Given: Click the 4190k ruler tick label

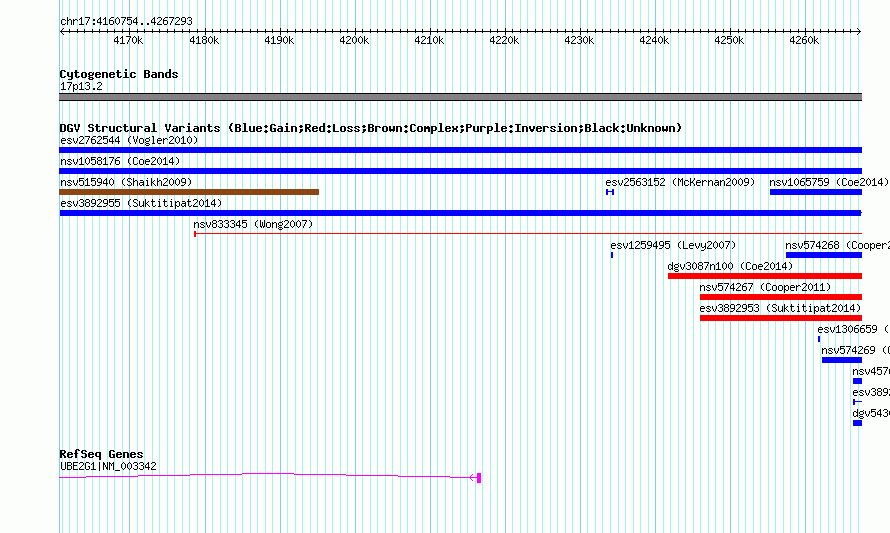Looking at the screenshot, I should click(279, 41).
